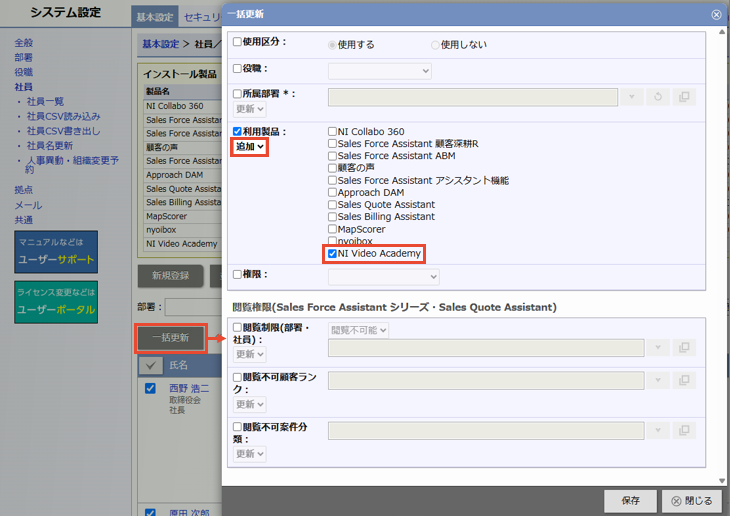Check 顧客の声 product checkbox
The height and width of the screenshot is (516, 730).
point(332,168)
